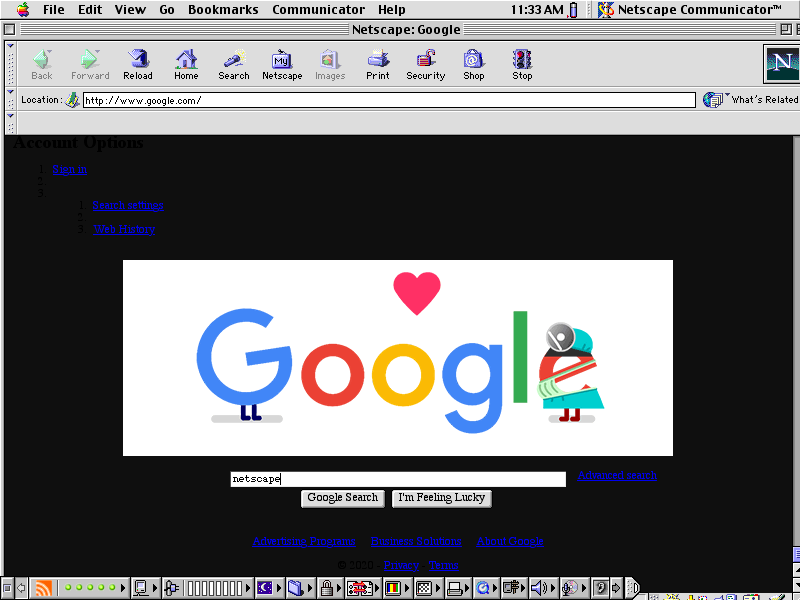The width and height of the screenshot is (800, 600).
Task: Open the printer control strip module
Action: (x=457, y=588)
